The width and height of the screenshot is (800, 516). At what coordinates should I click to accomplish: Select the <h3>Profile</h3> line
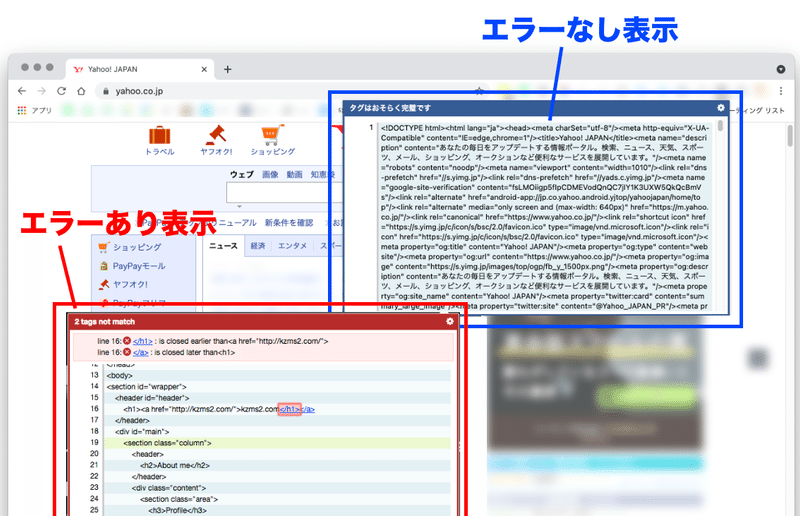(277, 510)
